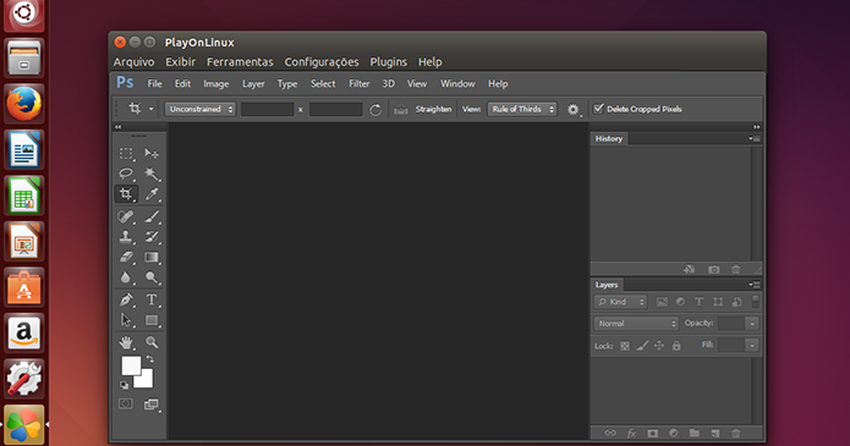The height and width of the screenshot is (446, 850).
Task: Uncheck Delete Cropped Pixels checkbox
Action: pos(599,109)
